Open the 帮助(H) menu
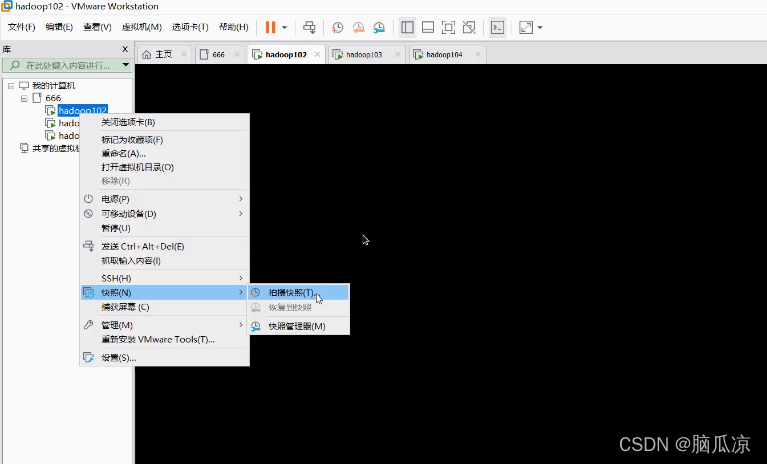This screenshot has width=767, height=464. (x=234, y=27)
